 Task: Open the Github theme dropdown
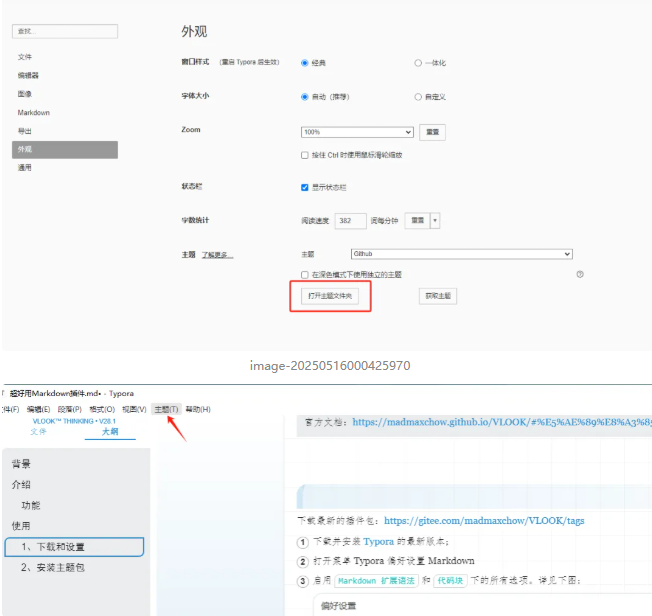click(x=462, y=254)
